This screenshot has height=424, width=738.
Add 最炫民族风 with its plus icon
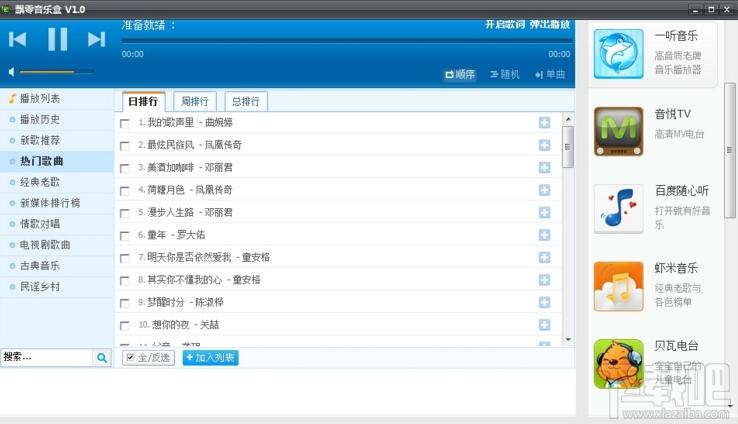[545, 145]
